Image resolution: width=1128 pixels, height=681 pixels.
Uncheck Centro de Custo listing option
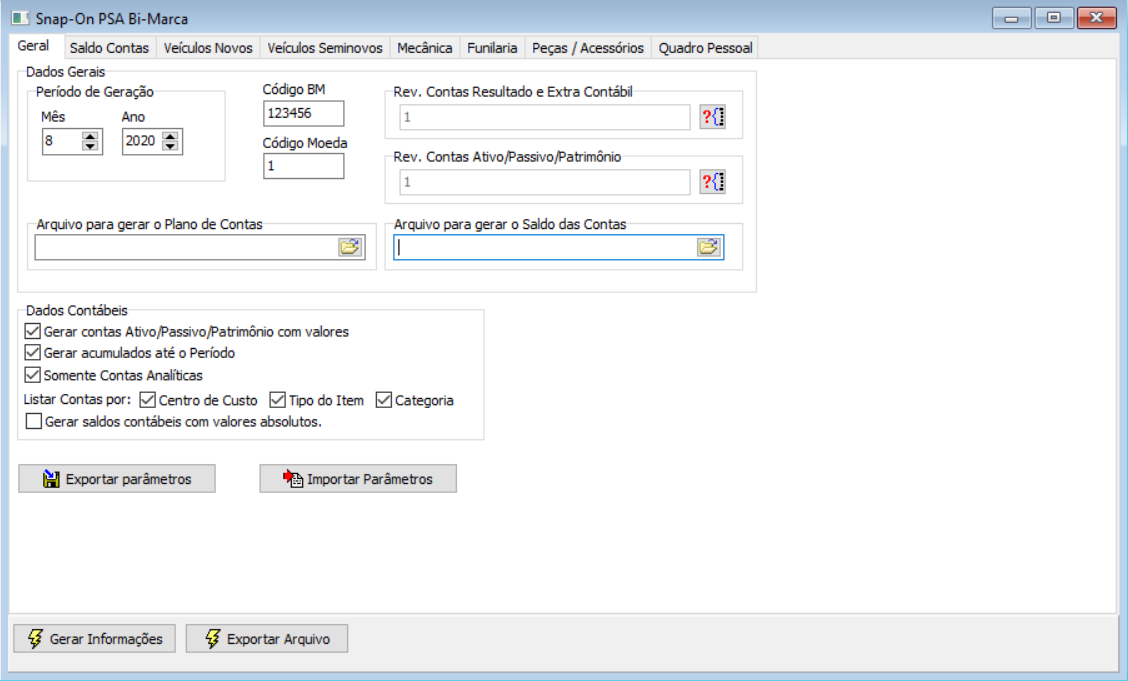[x=147, y=400]
